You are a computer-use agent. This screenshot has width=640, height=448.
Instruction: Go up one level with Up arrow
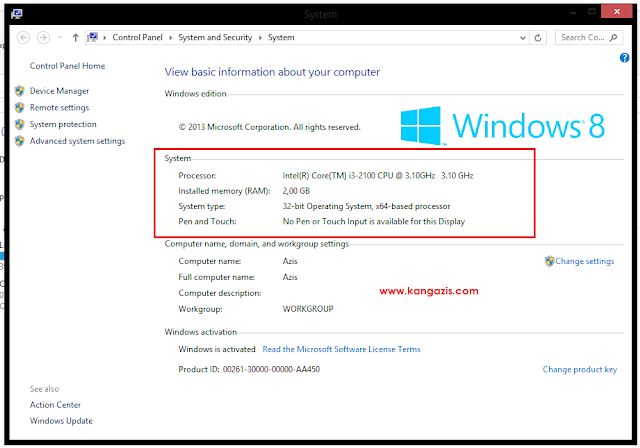[x=76, y=38]
